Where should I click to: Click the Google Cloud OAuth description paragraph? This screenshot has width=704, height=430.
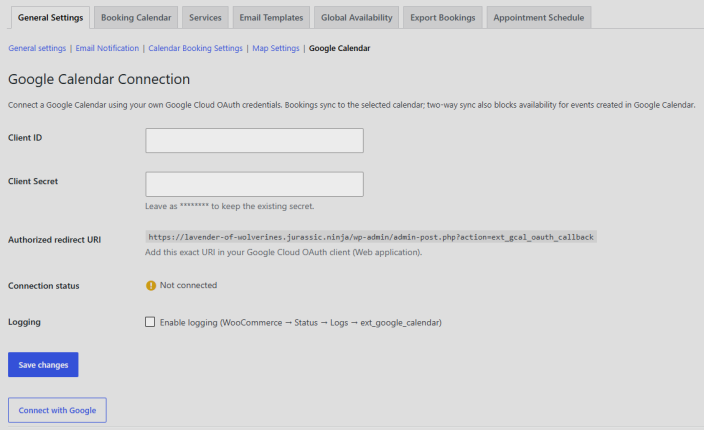(x=352, y=105)
